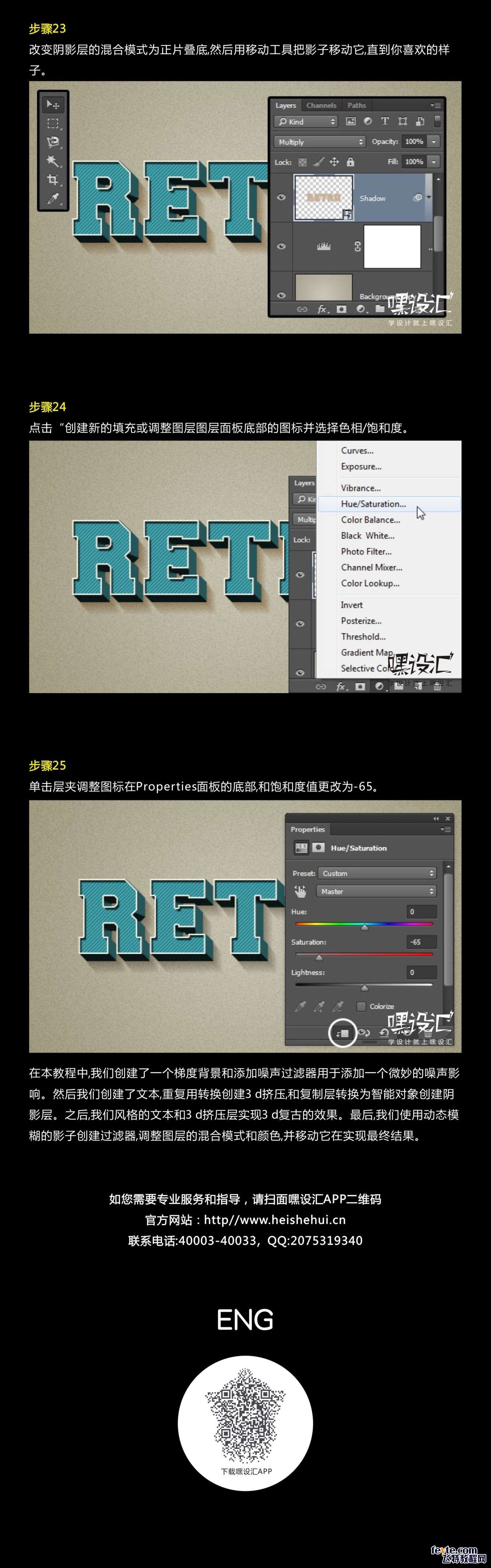This screenshot has width=491, height=1568.
Task: Collapse the Properties panel with double arrows
Action: (436, 819)
